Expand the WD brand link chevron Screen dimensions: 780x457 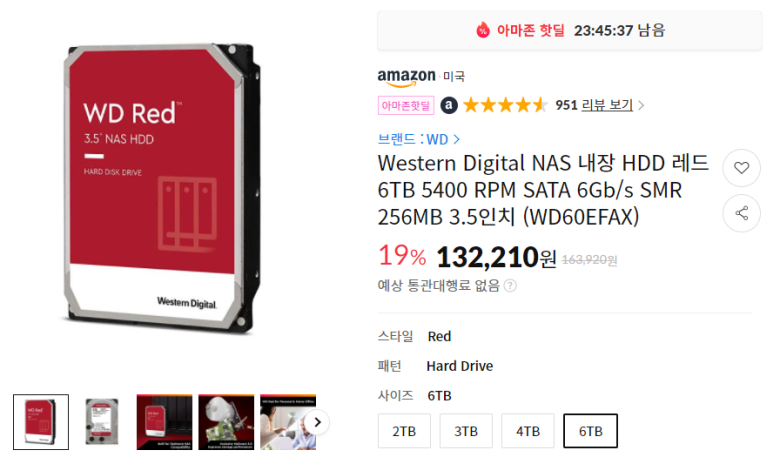(457, 140)
